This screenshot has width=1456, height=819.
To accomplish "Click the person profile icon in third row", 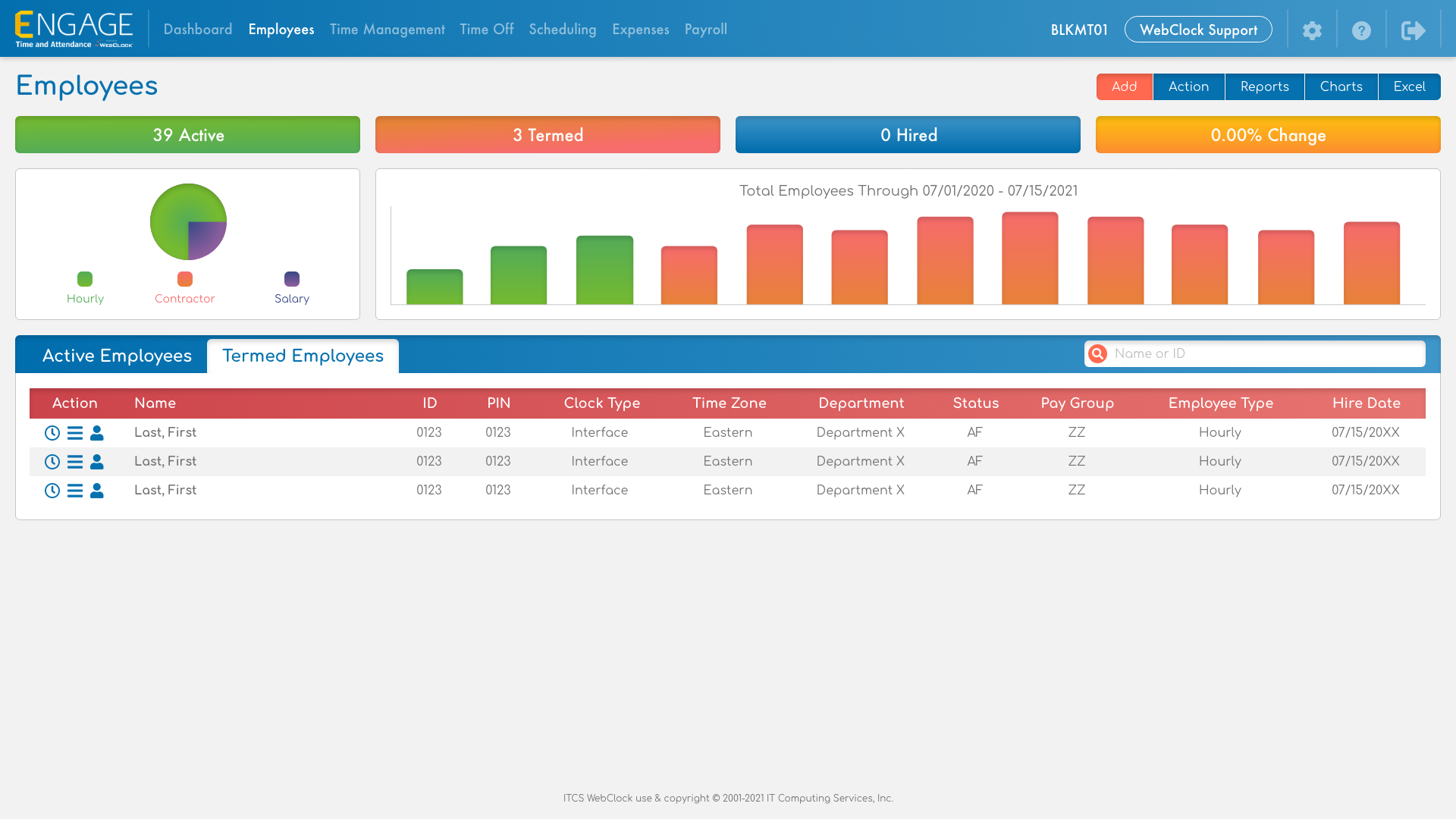I will pos(97,491).
